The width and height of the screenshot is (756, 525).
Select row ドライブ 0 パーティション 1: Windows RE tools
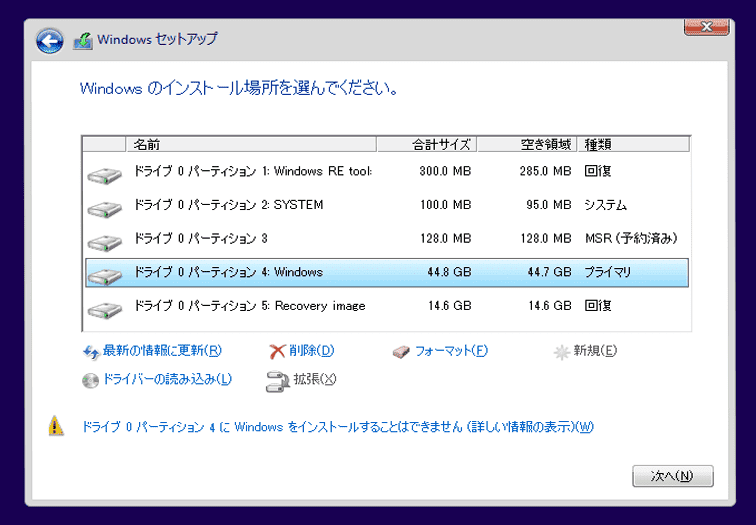coord(387,172)
